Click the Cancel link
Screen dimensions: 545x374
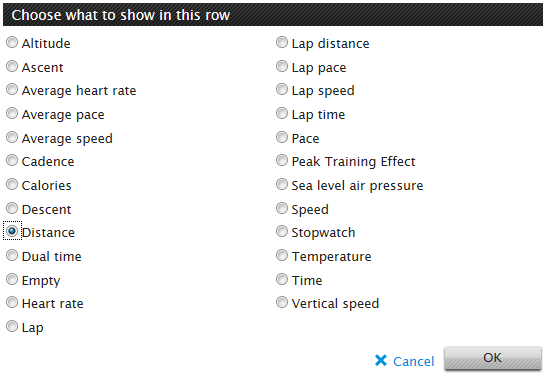[405, 361]
